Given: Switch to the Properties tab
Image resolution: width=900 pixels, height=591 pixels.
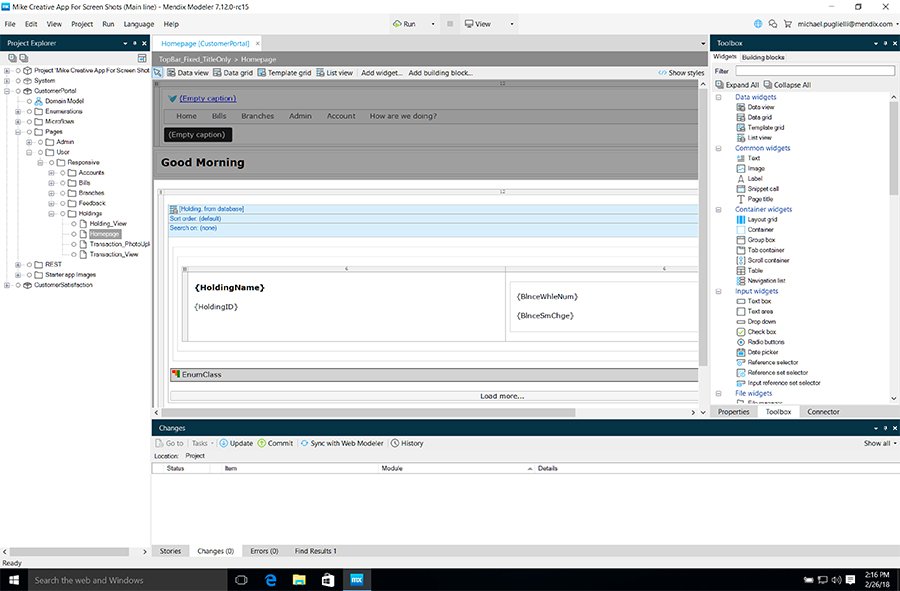Looking at the screenshot, I should click(733, 411).
